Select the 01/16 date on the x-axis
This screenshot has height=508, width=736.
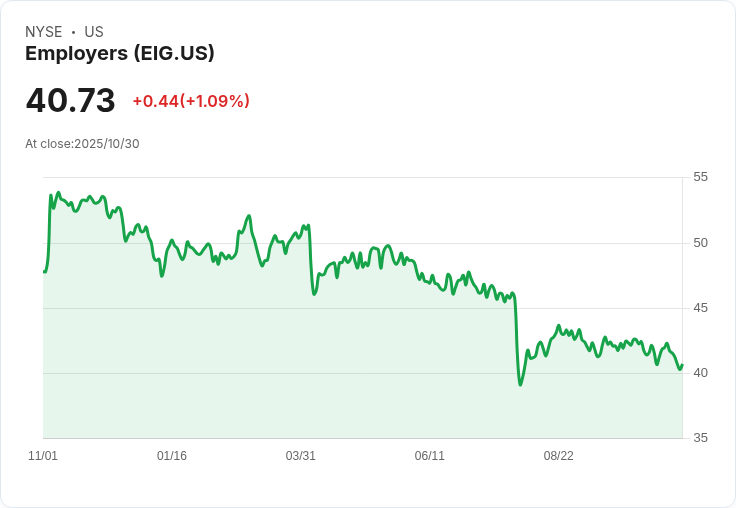click(x=172, y=456)
